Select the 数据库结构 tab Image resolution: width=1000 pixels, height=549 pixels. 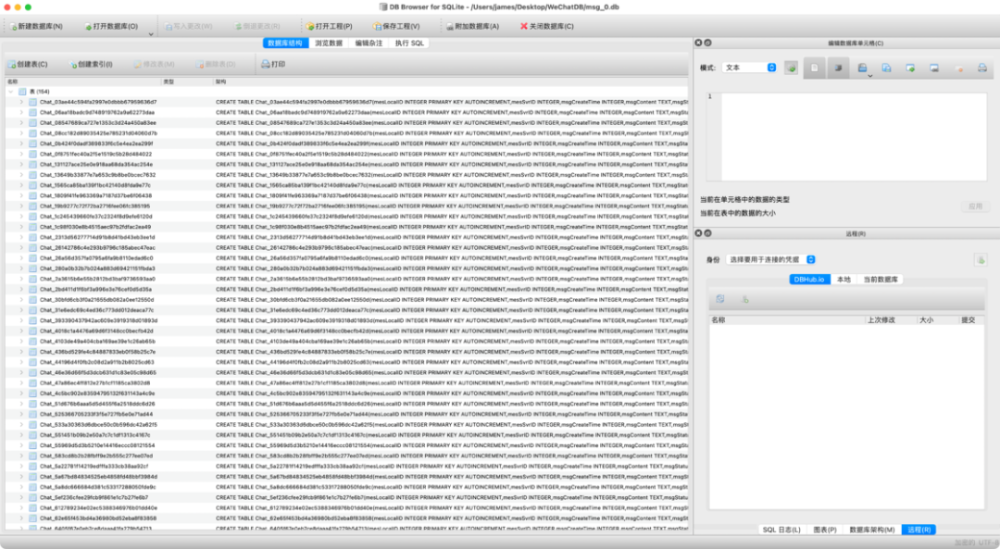286,43
